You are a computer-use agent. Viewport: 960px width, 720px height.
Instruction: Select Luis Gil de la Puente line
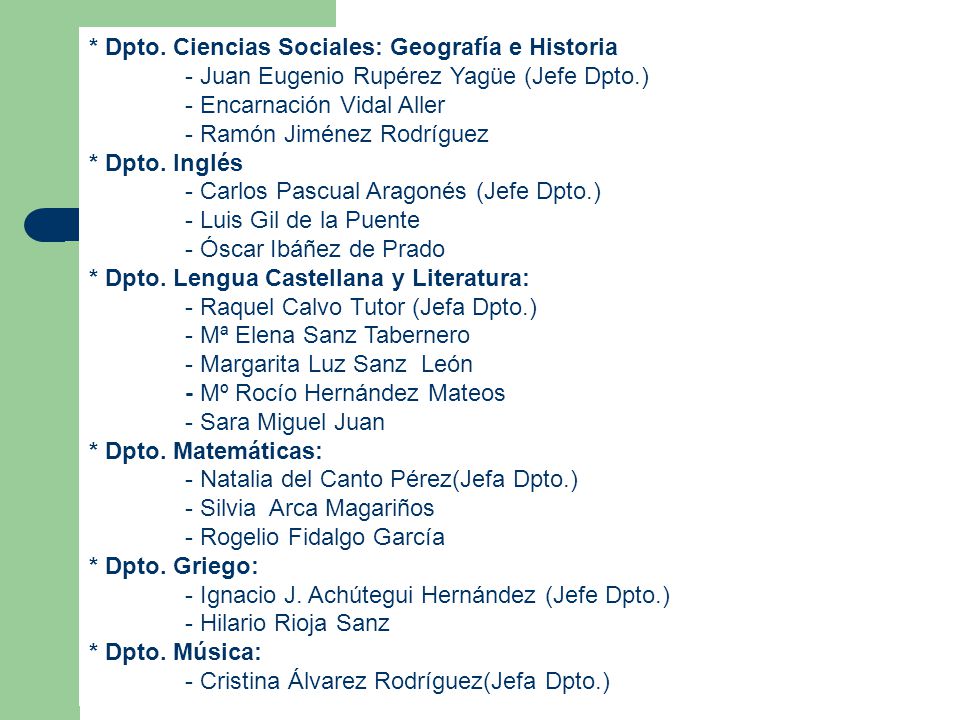[x=302, y=220]
